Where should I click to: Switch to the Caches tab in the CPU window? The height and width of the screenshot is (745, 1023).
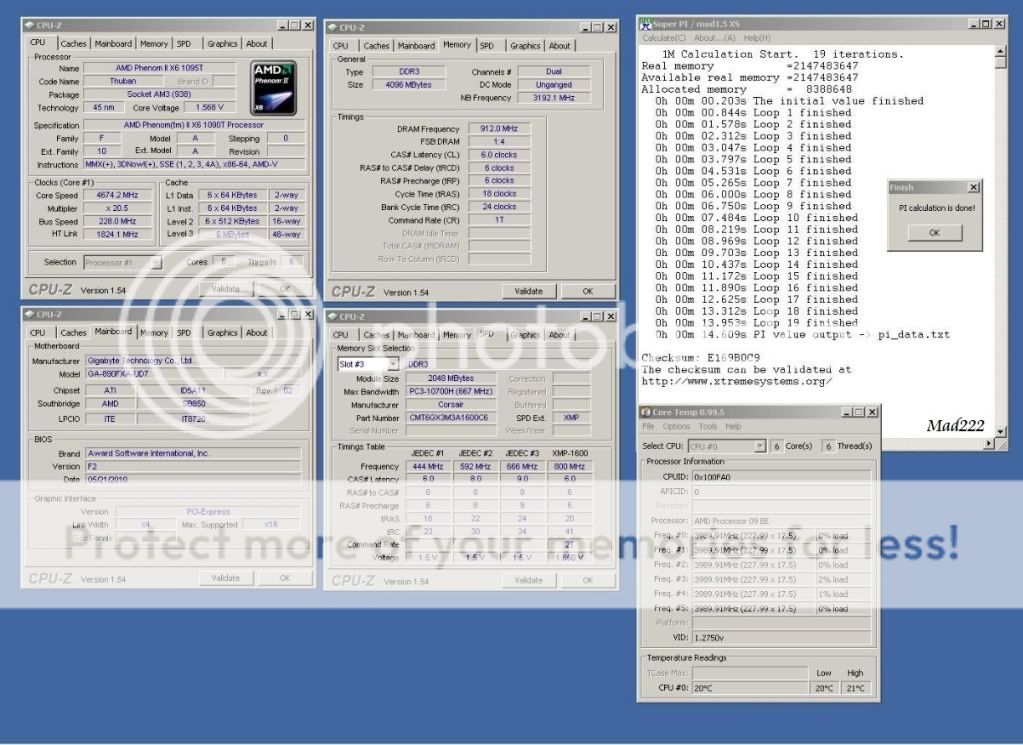(x=73, y=44)
